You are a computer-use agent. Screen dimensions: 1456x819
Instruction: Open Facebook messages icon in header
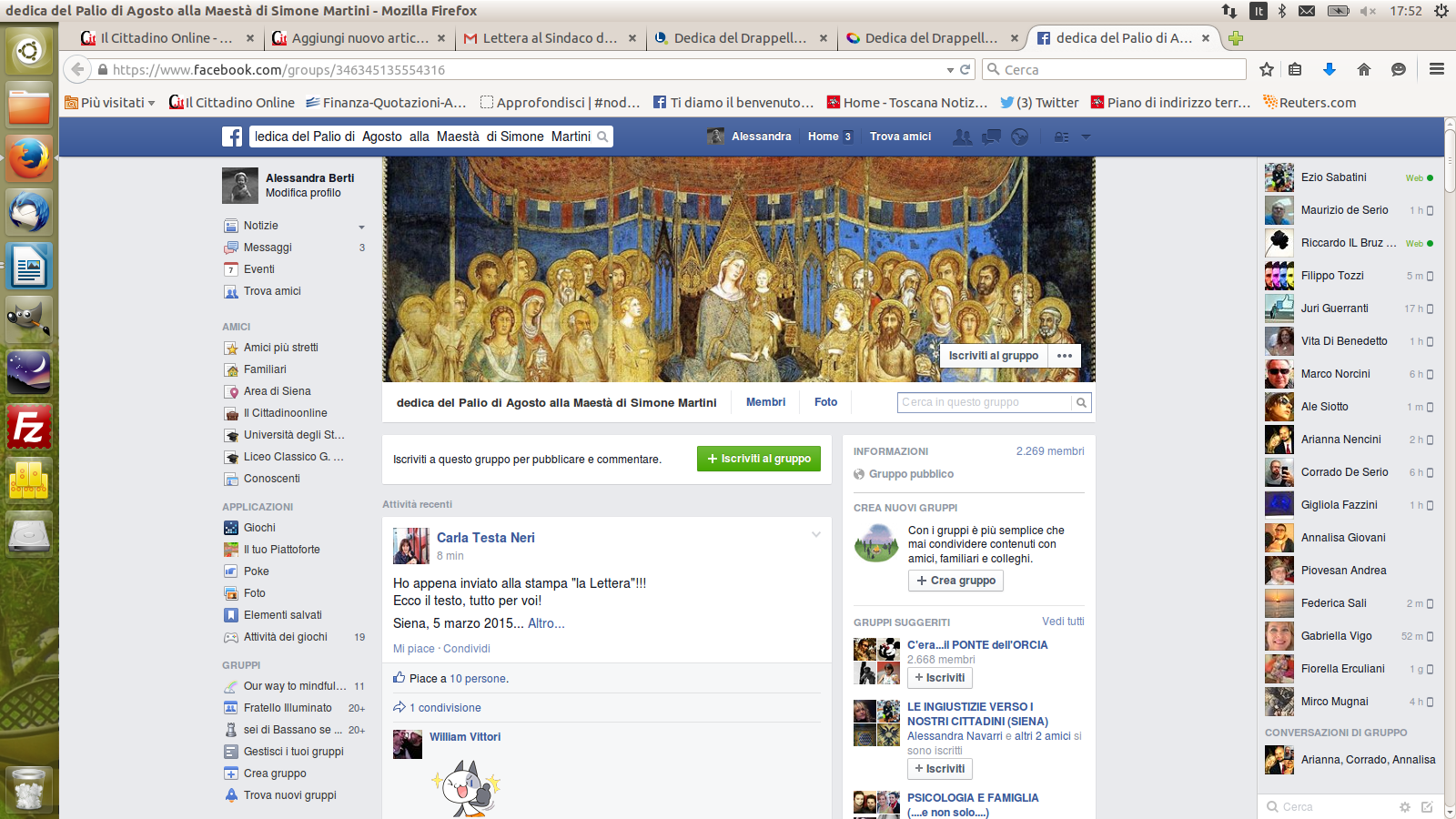991,136
